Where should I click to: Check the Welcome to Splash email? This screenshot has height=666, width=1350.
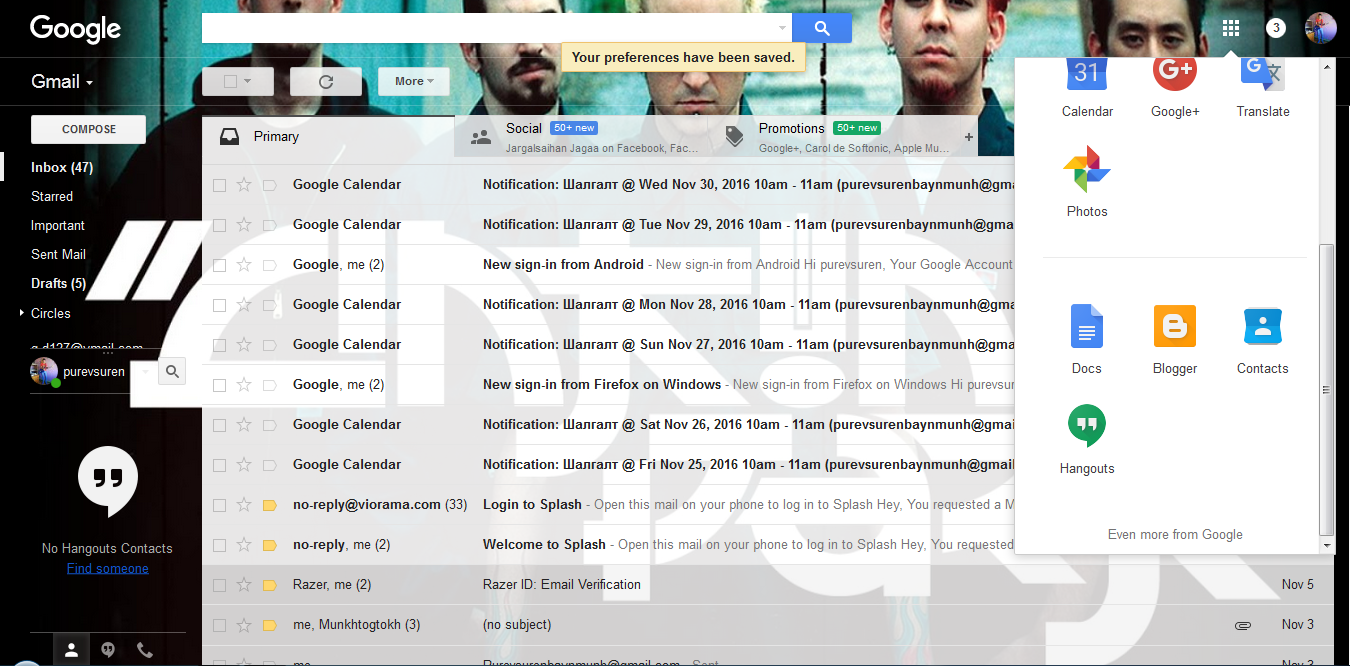coord(219,545)
